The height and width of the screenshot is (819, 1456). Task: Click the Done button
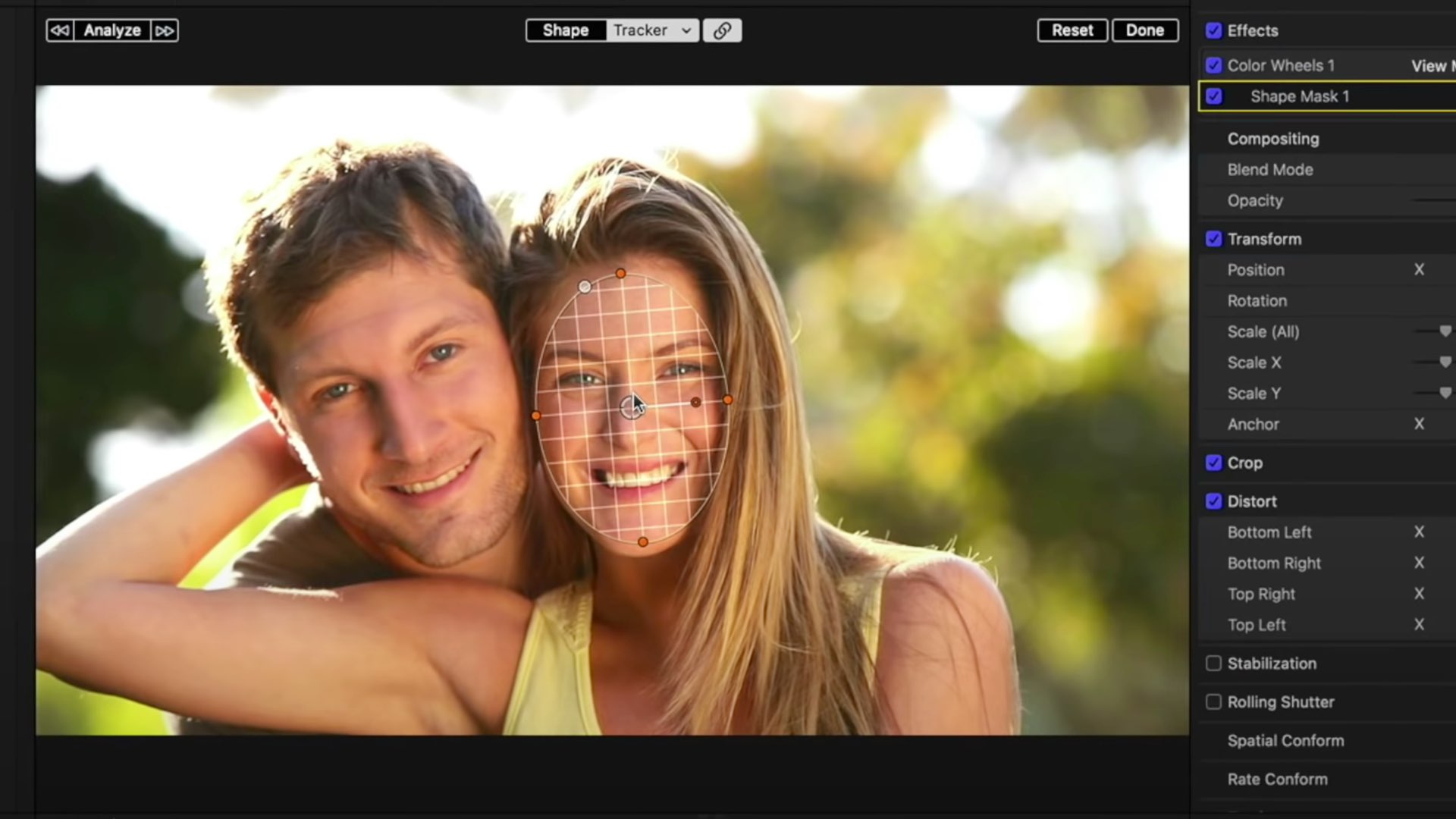(1144, 30)
